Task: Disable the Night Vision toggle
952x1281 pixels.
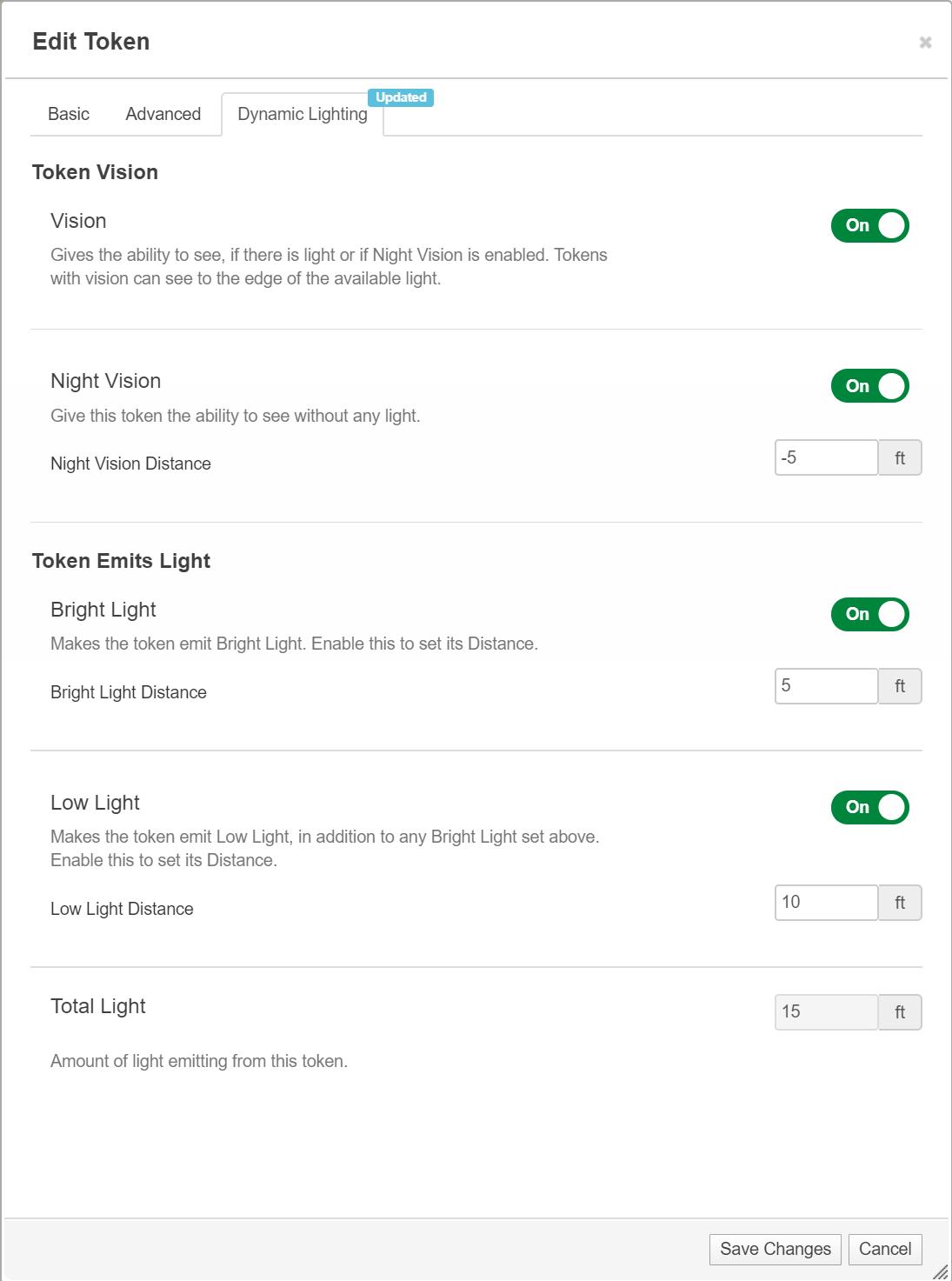Action: point(869,386)
